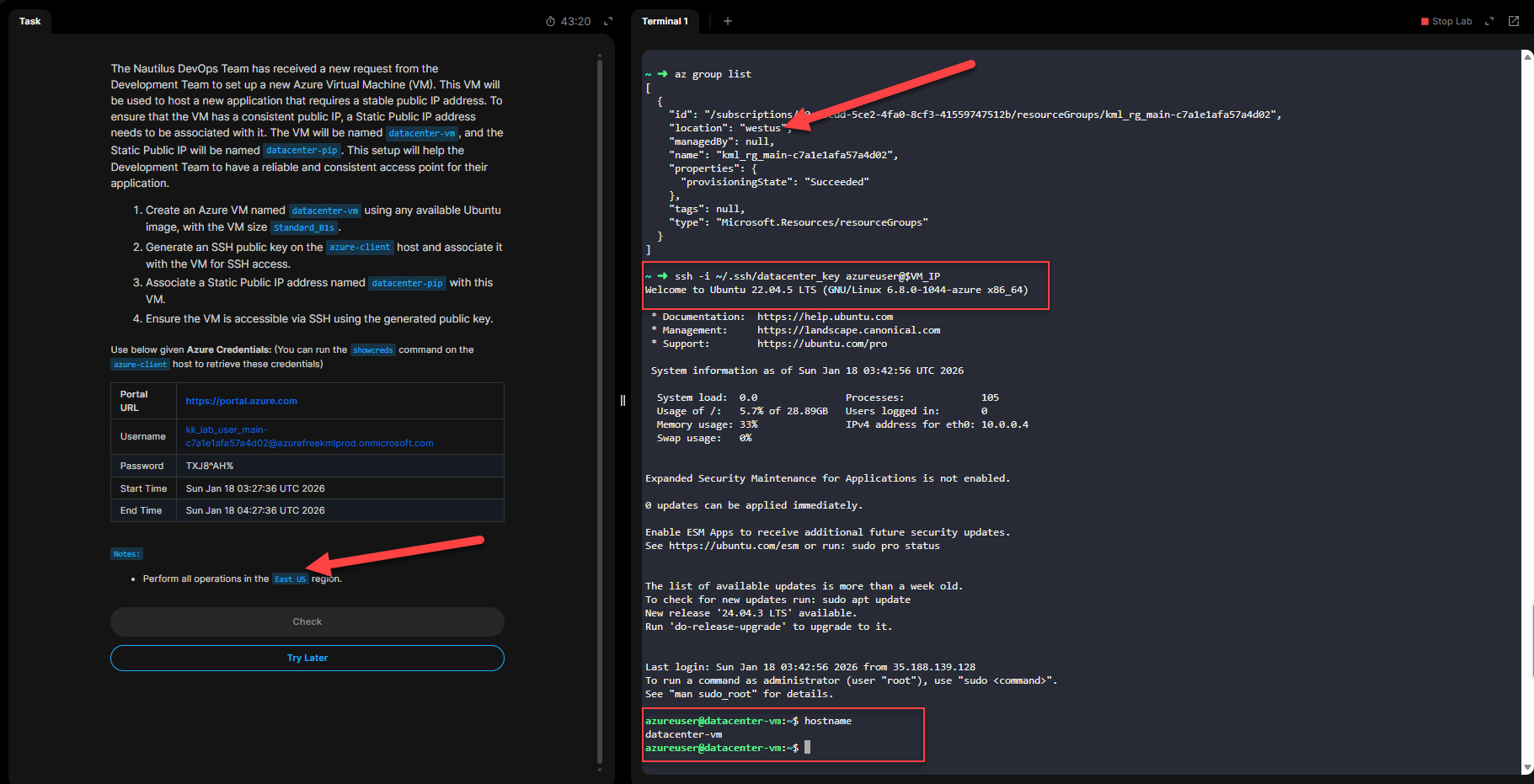Open the portal.azure.com link
Viewport: 1534px width, 784px height.
(x=242, y=401)
